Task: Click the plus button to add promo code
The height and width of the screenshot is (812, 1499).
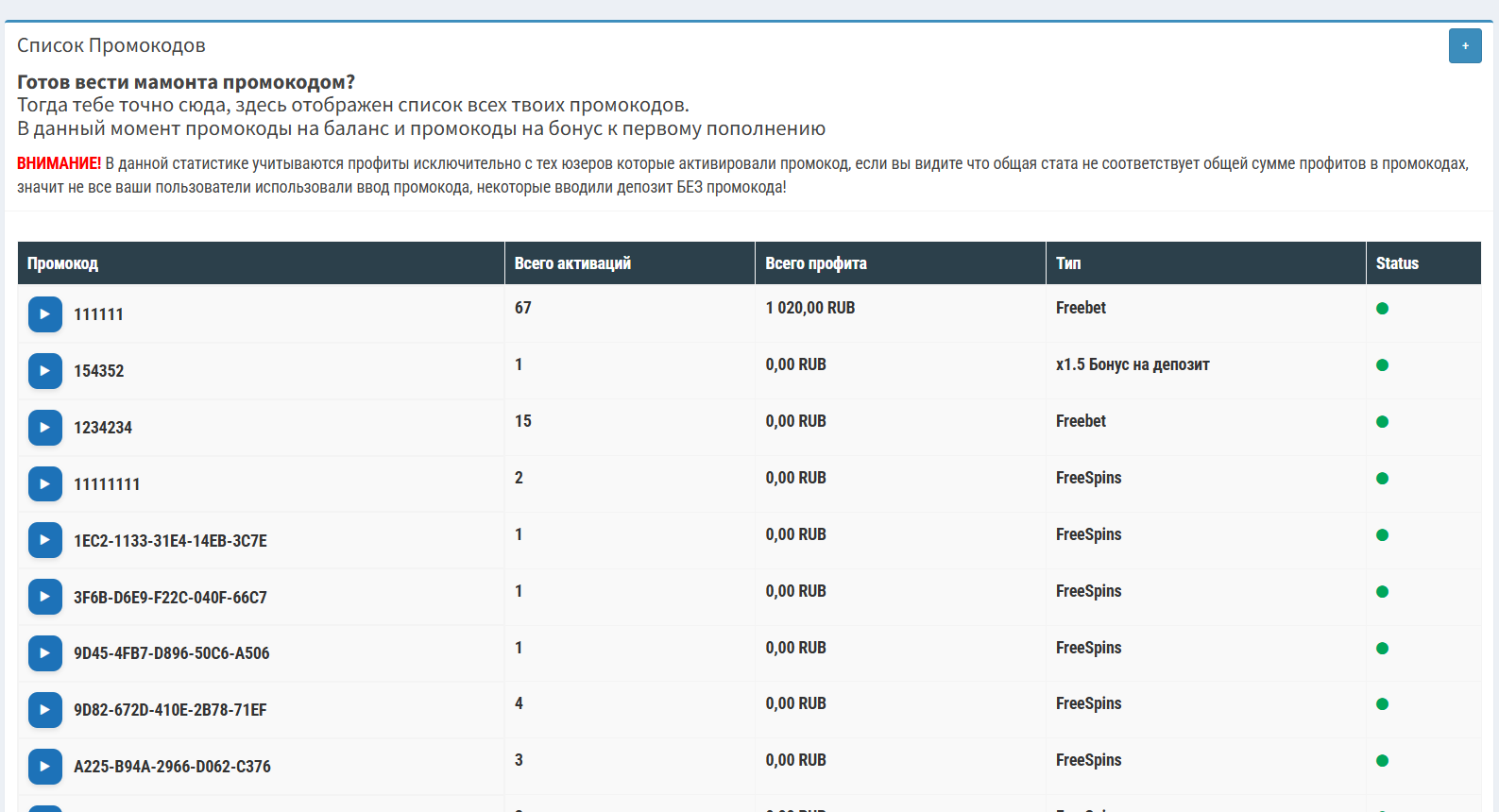Action: coord(1465,46)
